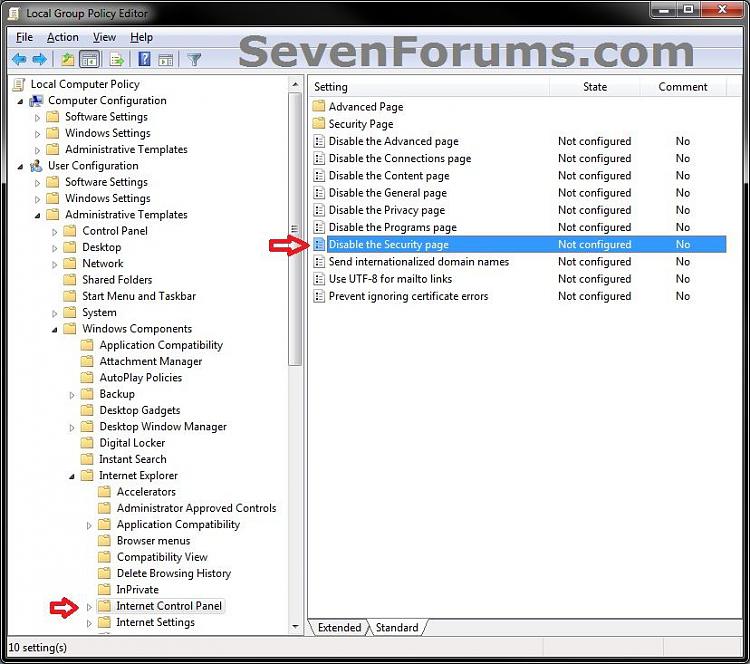This screenshot has height=664, width=750.
Task: Click the Advanced Page folder icon
Action: 319,106
